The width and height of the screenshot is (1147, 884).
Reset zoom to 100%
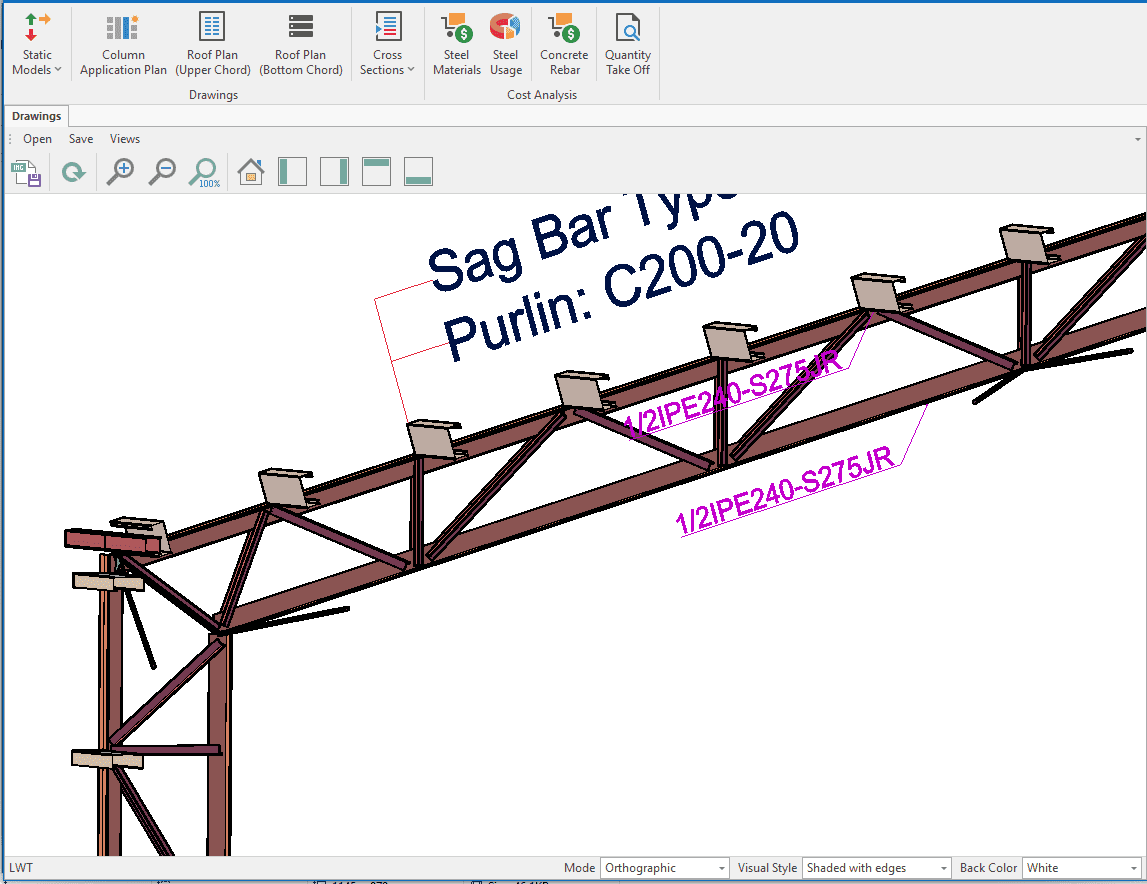click(x=205, y=172)
